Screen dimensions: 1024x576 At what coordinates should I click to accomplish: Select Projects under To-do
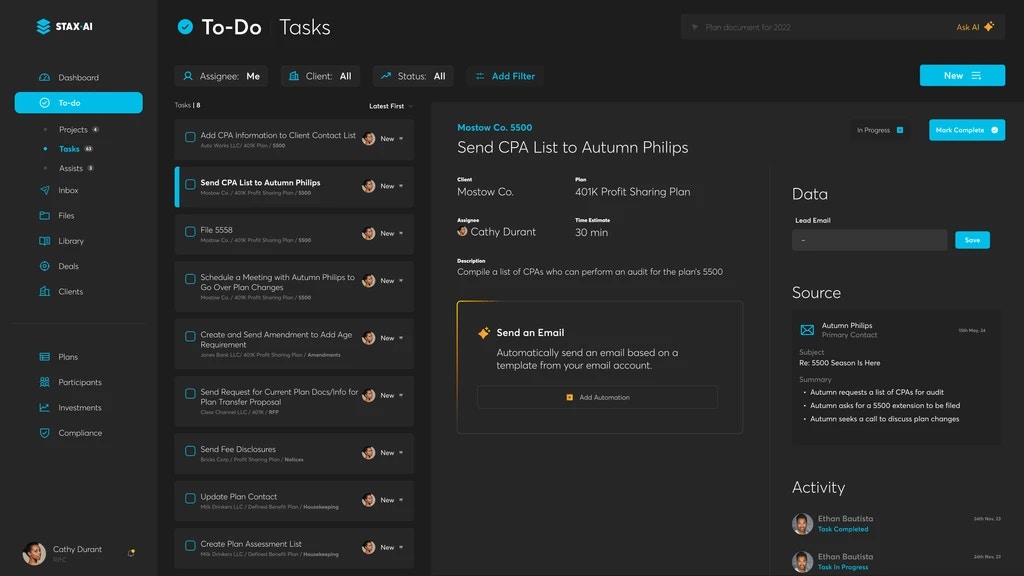[x=73, y=130]
